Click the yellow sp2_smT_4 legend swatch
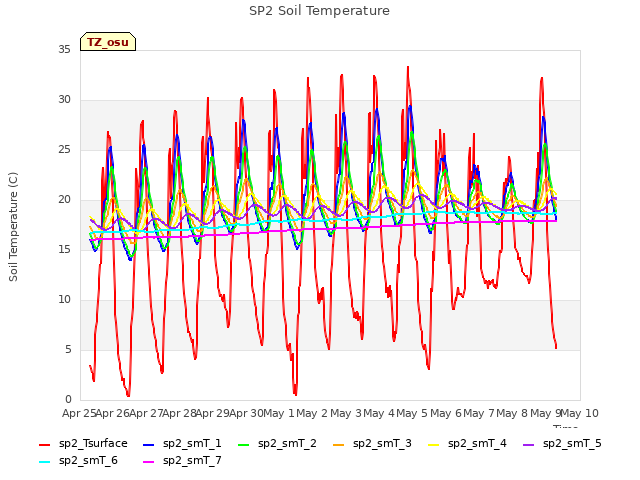The height and width of the screenshot is (480, 640). (433, 445)
